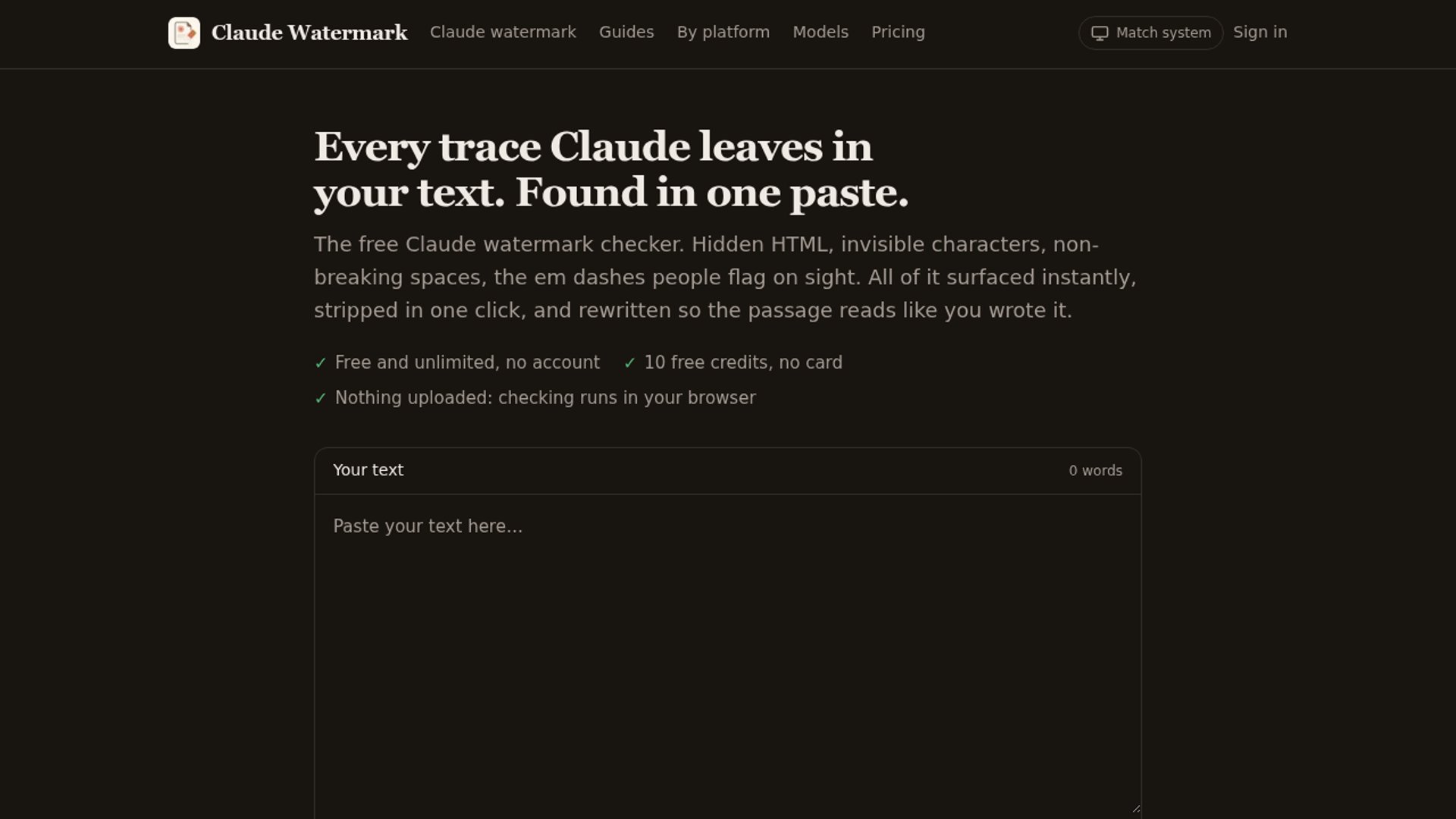The image size is (1456, 819).
Task: Expand the By platform menu
Action: point(723,33)
